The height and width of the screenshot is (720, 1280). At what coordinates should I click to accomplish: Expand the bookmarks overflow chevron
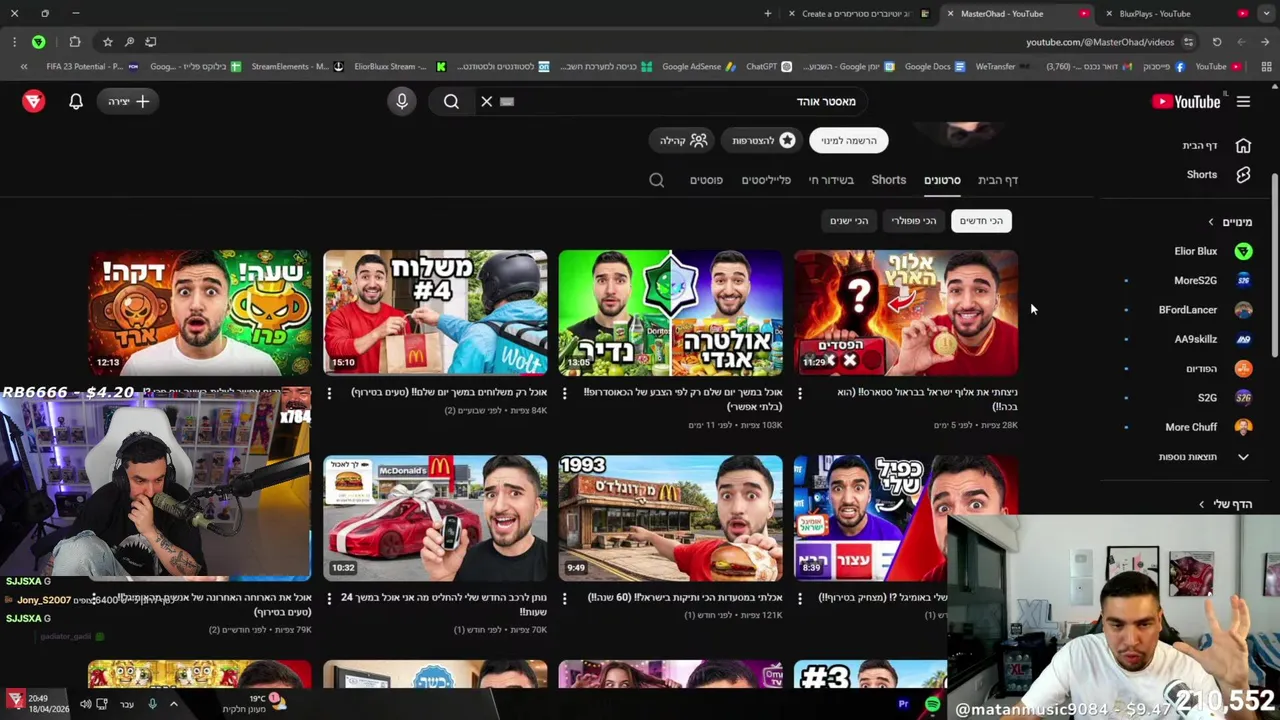point(23,67)
